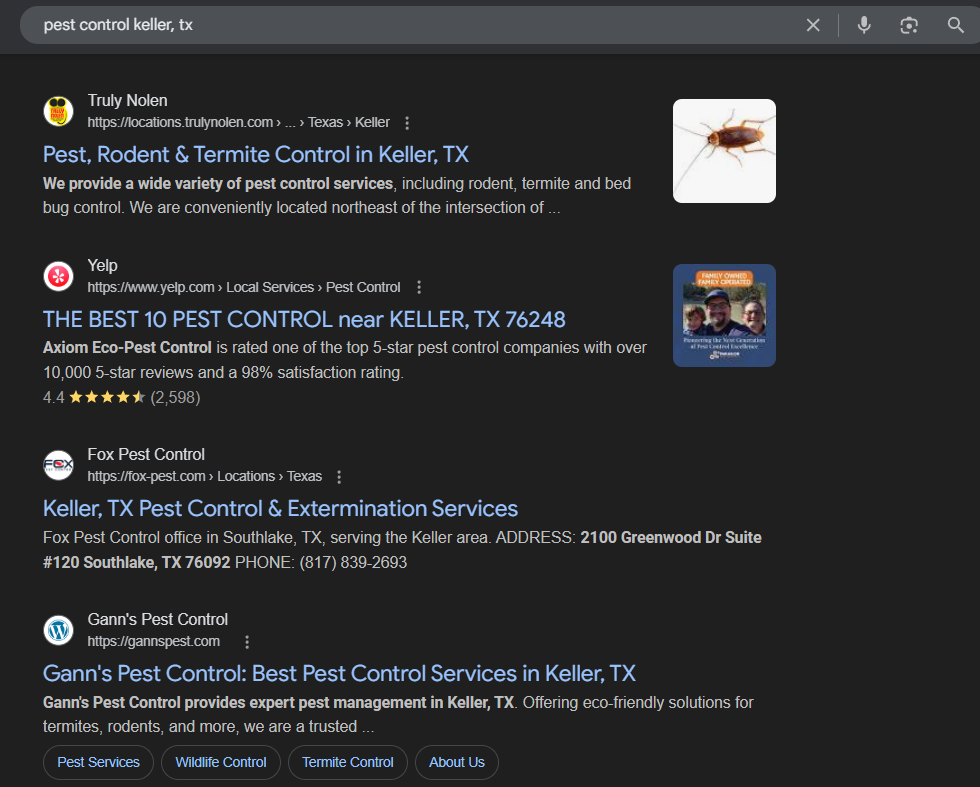Expand options menu for Fox Pest Control result

click(340, 477)
